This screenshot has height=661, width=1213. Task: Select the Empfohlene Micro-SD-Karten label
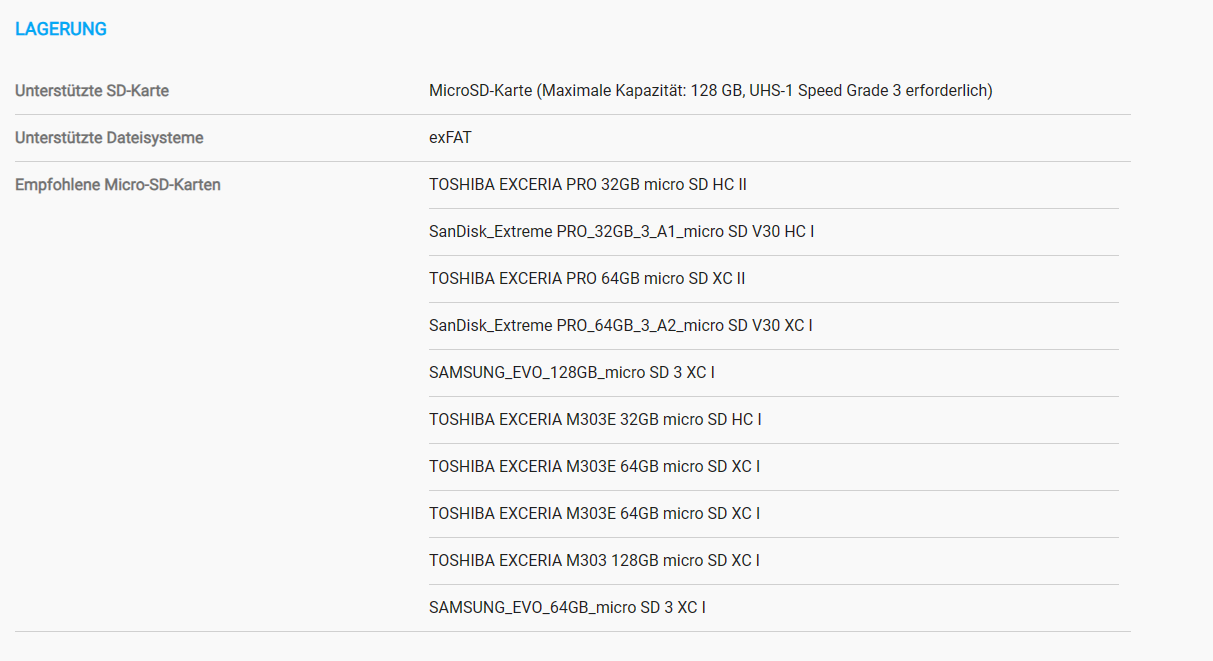[118, 185]
